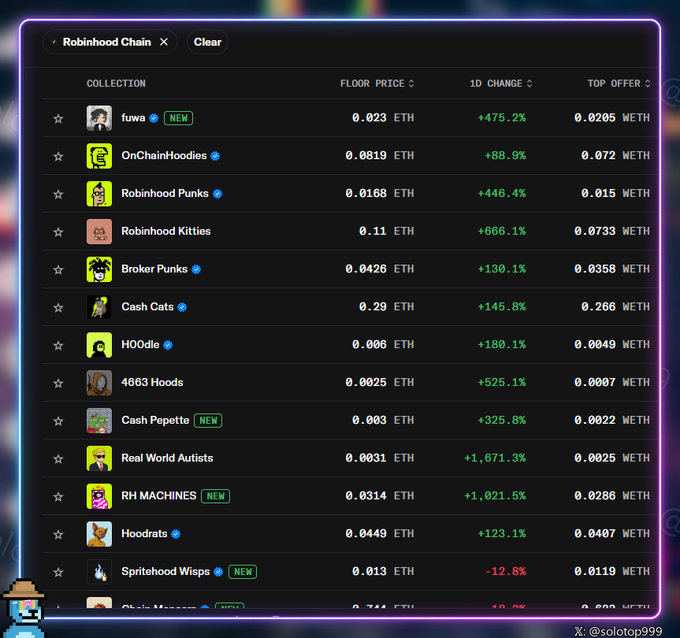Select the 4663 Hoods collection image

tap(99, 383)
